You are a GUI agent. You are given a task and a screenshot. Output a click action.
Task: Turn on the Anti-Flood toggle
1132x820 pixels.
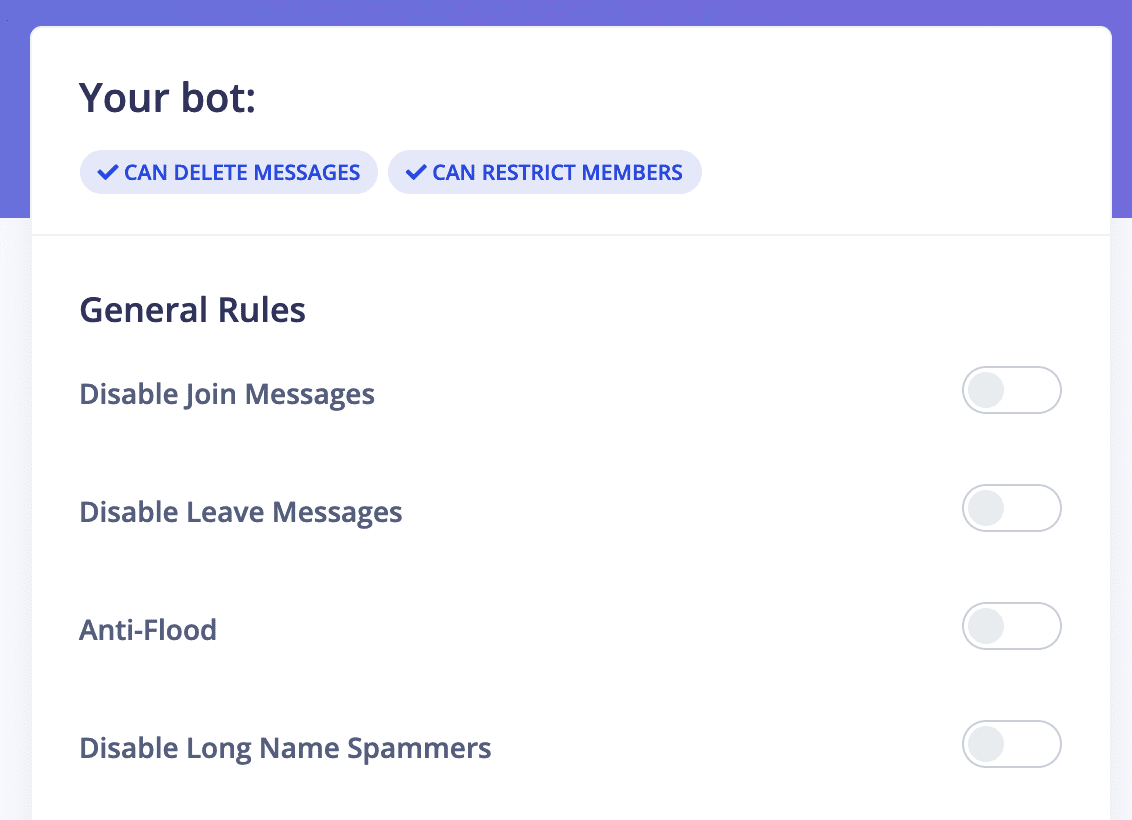1011,626
